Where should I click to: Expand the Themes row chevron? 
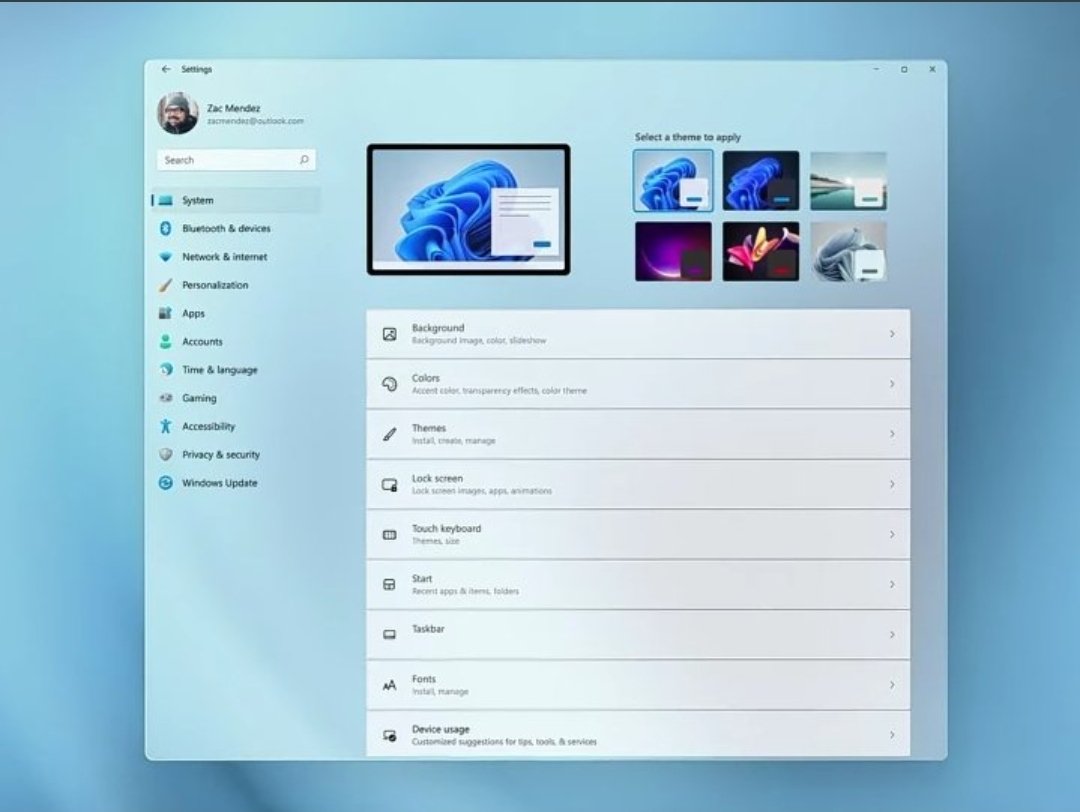click(892, 435)
